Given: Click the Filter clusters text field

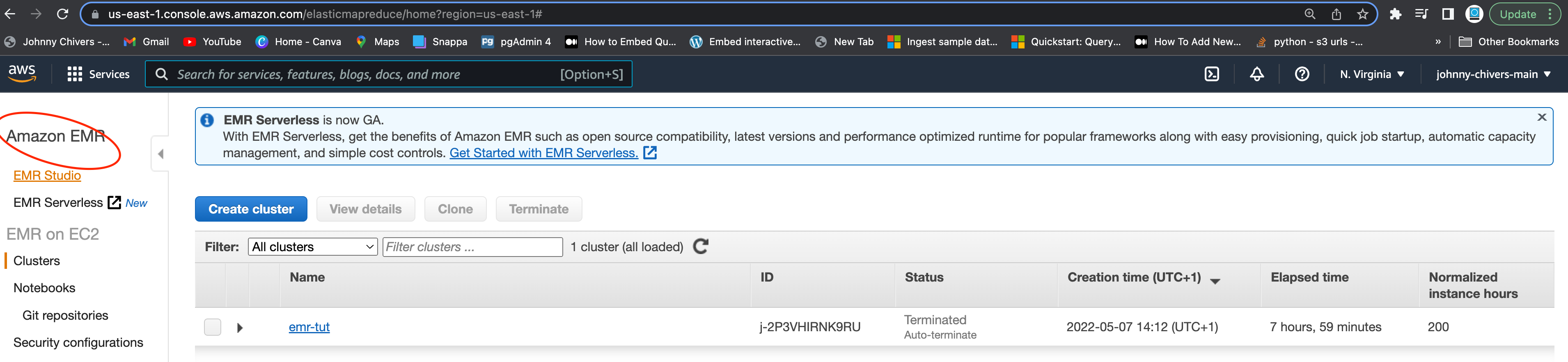Looking at the screenshot, I should (472, 246).
